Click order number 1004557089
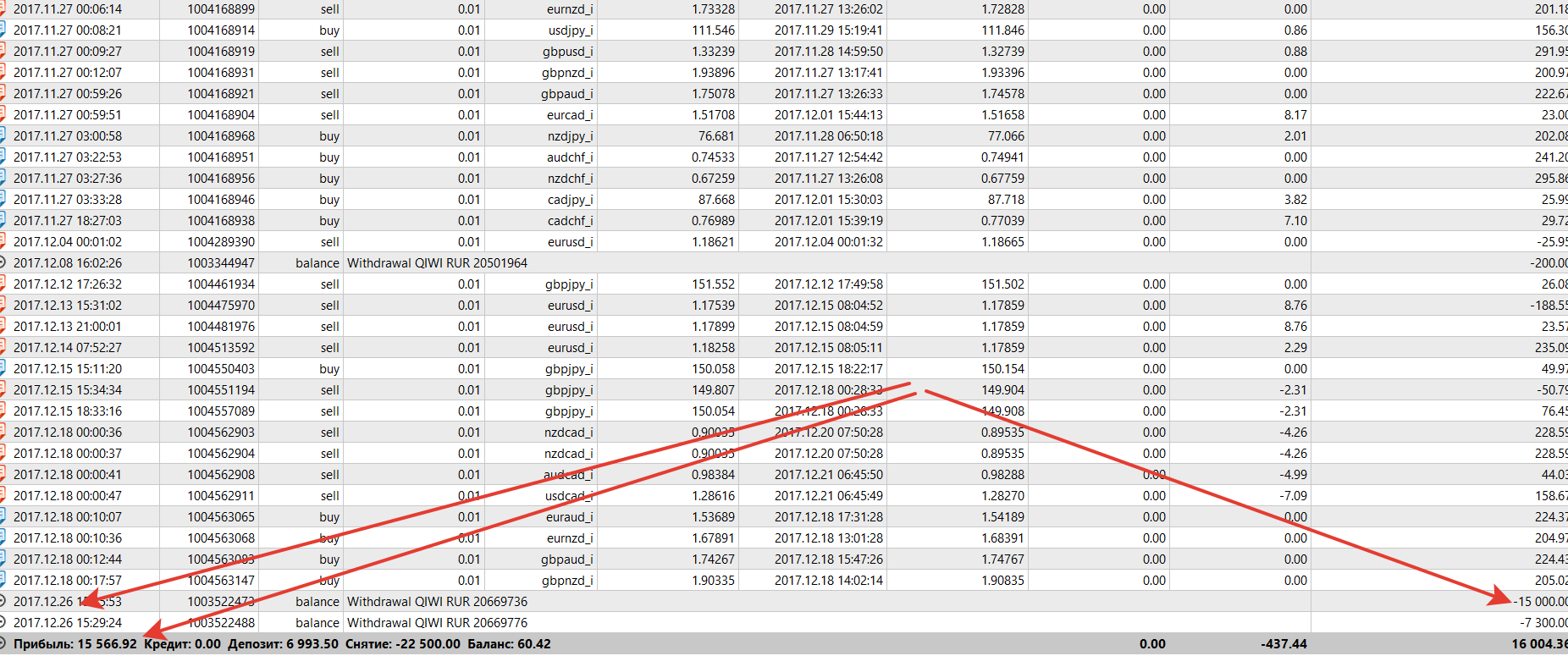The image size is (1568, 667). click(x=221, y=411)
